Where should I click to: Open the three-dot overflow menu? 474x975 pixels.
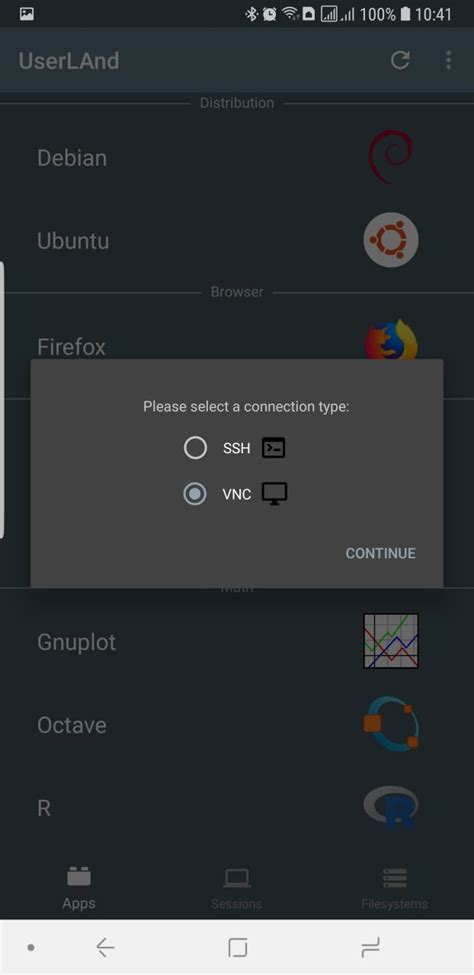(x=448, y=60)
